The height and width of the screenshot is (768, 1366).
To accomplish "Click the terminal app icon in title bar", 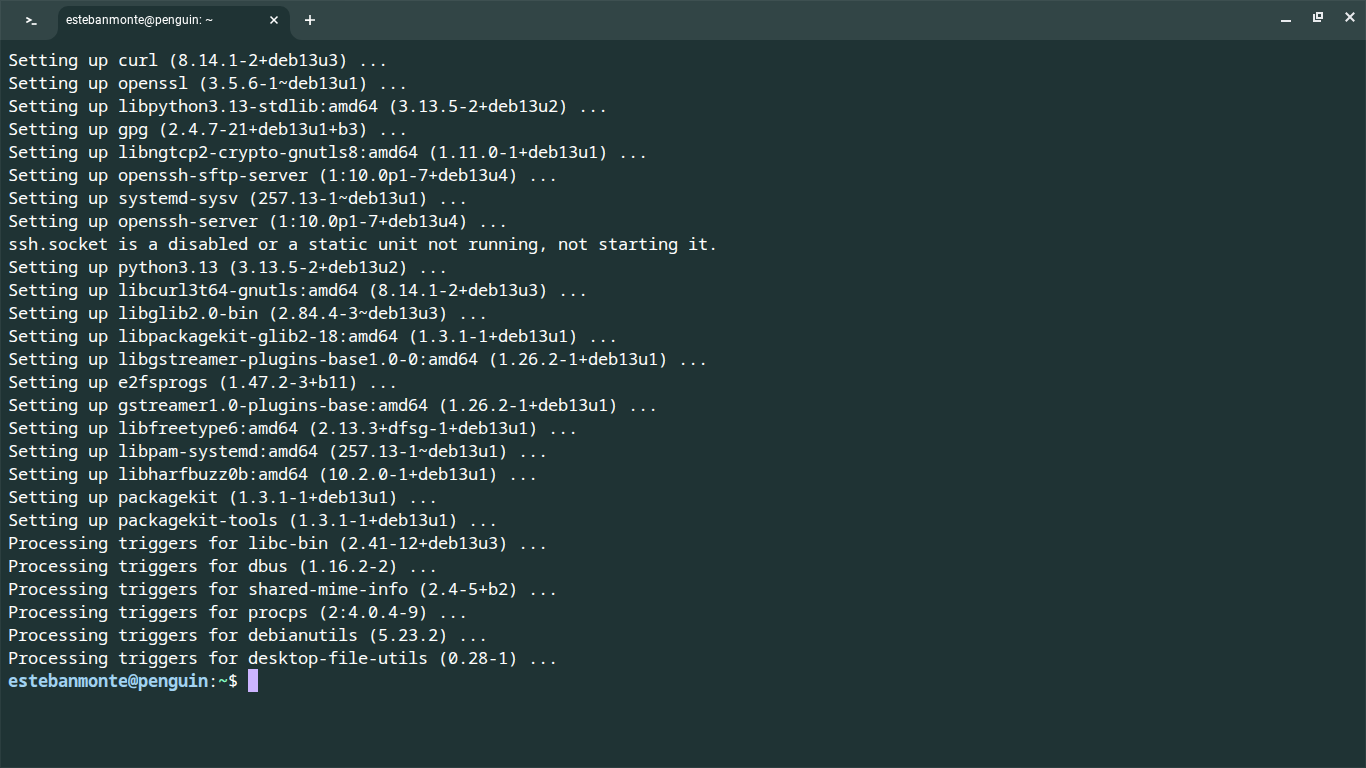I will tap(31, 20).
